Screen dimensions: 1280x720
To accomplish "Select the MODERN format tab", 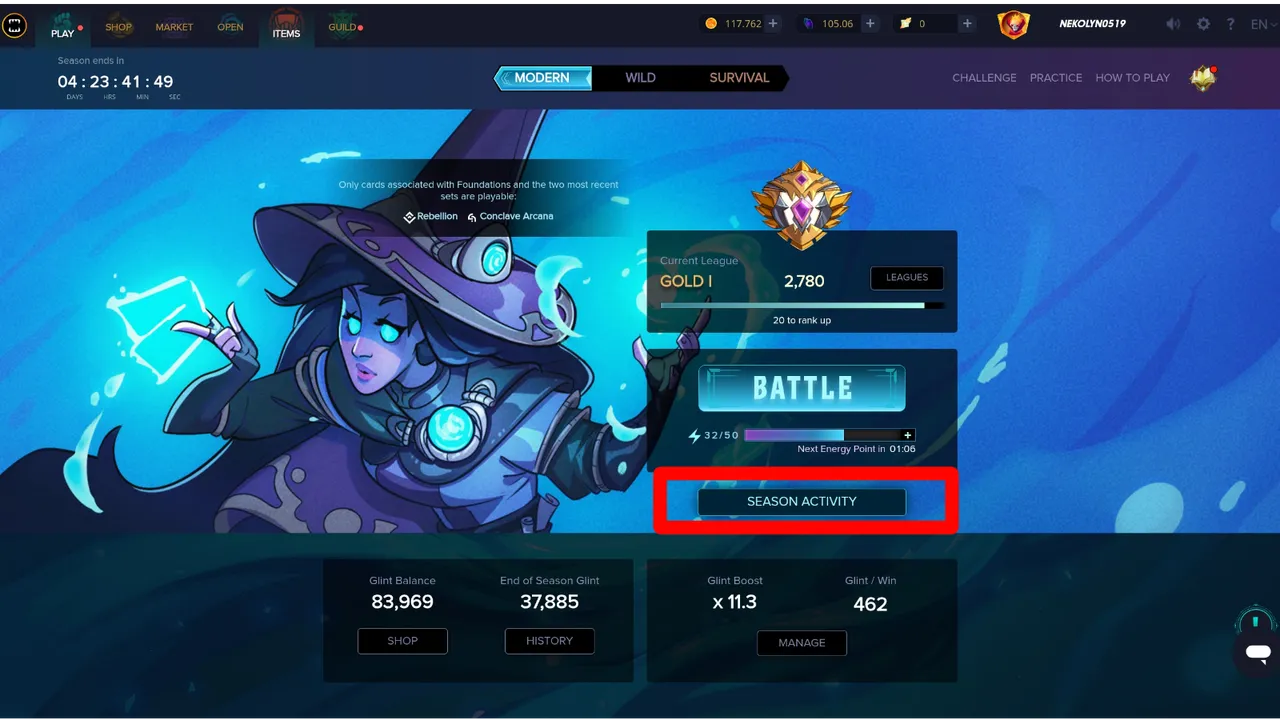I will [x=543, y=78].
